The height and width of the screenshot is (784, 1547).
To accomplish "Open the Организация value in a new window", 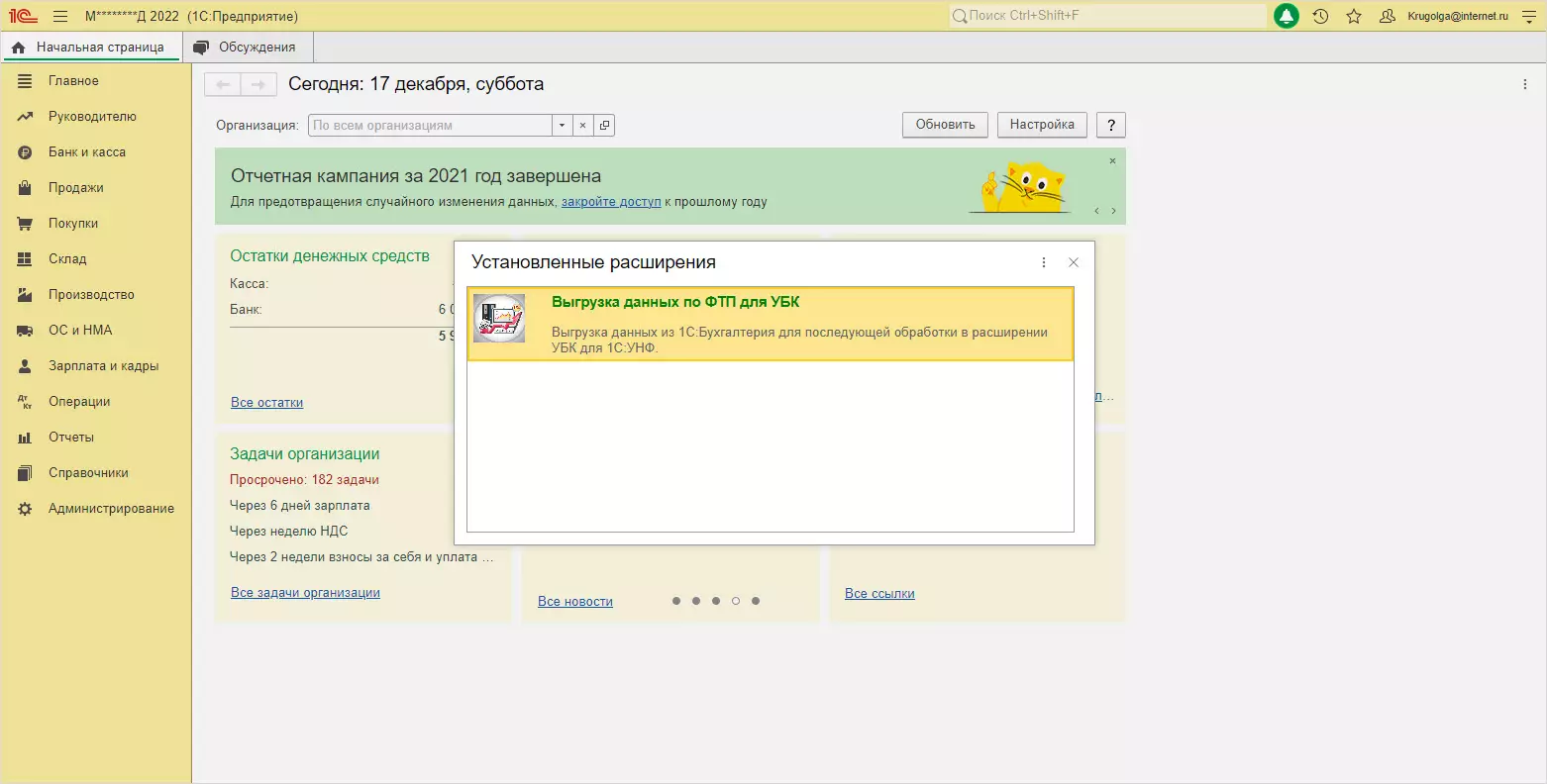I will (x=604, y=126).
